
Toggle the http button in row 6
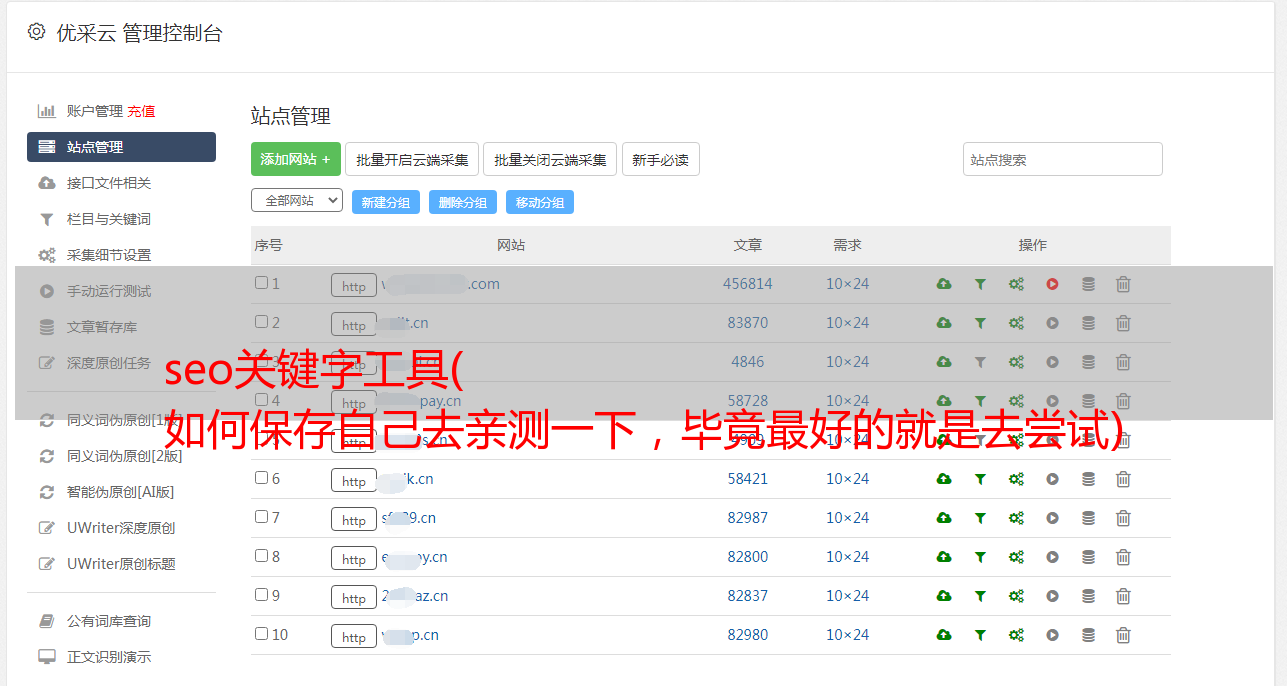coord(354,481)
